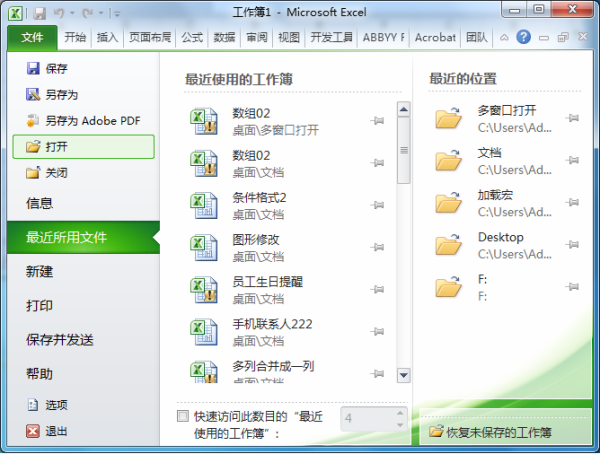This screenshot has height=454, width=600.
Task: Open the Undo history dropdown arrow
Action: click(72, 13)
